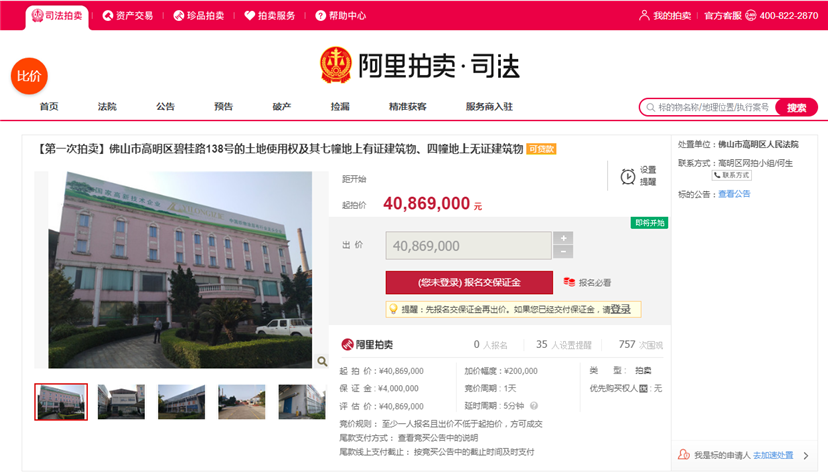The height and width of the screenshot is (476, 828).
Task: Go to 预告 navigation item
Action: click(223, 106)
